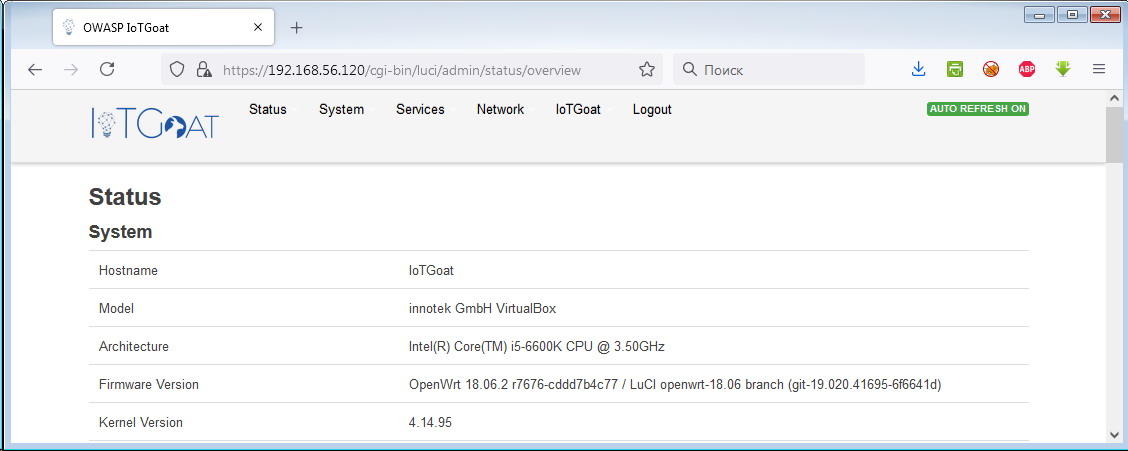Click the page scrollbar up arrow

(1114, 98)
